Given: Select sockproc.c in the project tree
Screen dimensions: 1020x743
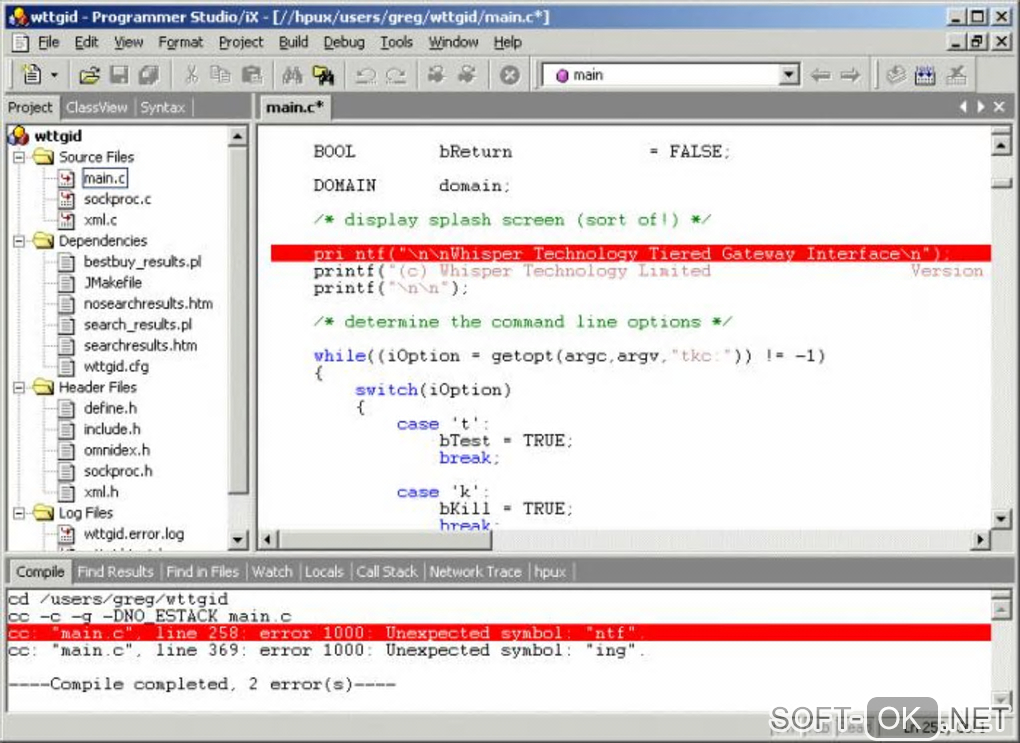Looking at the screenshot, I should tap(117, 199).
